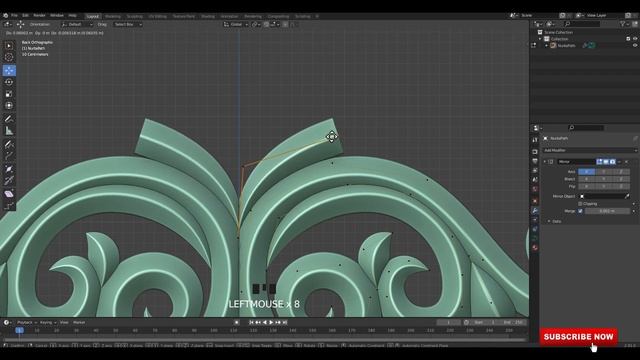Viewport: 640px width, 360px height.
Task: Open the File menu
Action: (14, 16)
